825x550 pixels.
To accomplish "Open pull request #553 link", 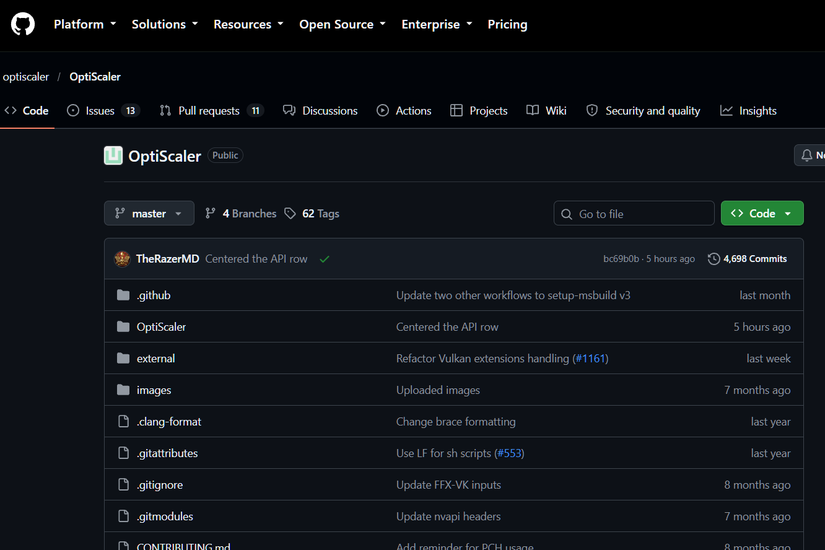I will click(x=509, y=453).
